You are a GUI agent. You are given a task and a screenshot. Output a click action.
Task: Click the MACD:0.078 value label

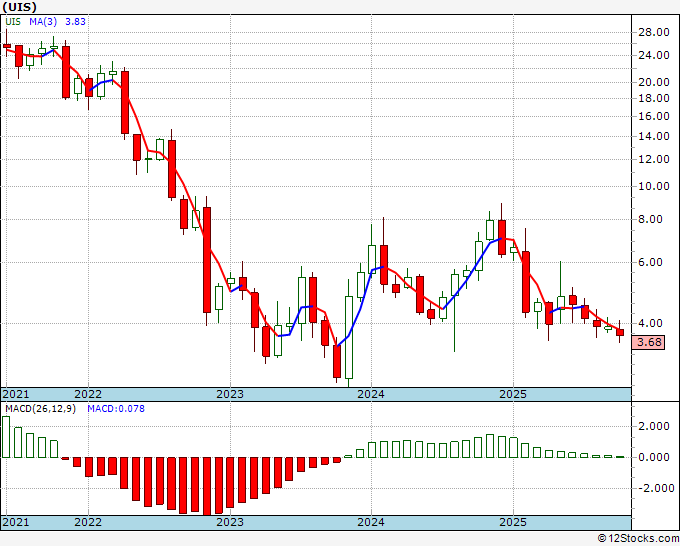tap(116, 409)
